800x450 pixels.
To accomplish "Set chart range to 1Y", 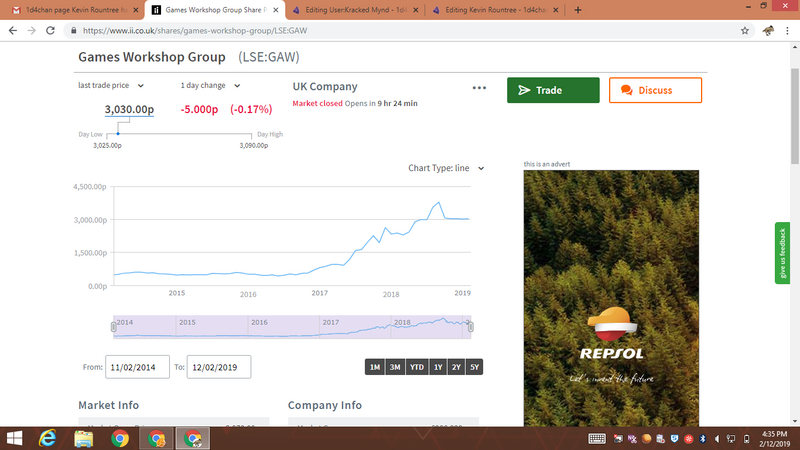I will [438, 367].
